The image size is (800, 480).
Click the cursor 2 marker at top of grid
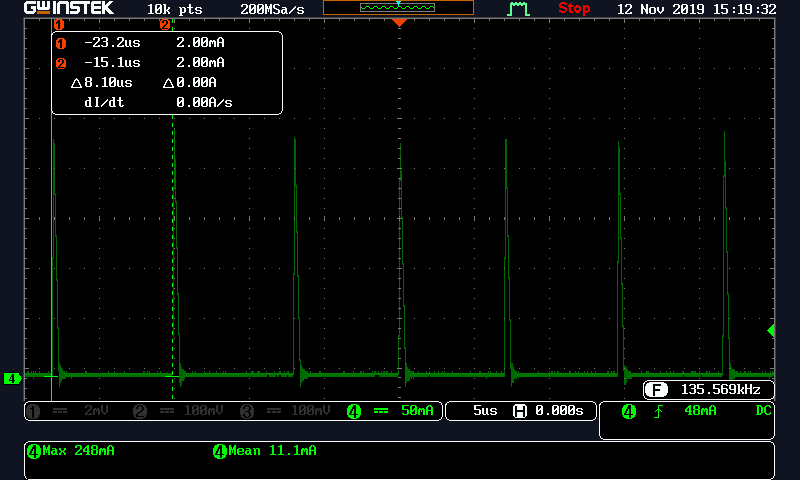(165, 24)
